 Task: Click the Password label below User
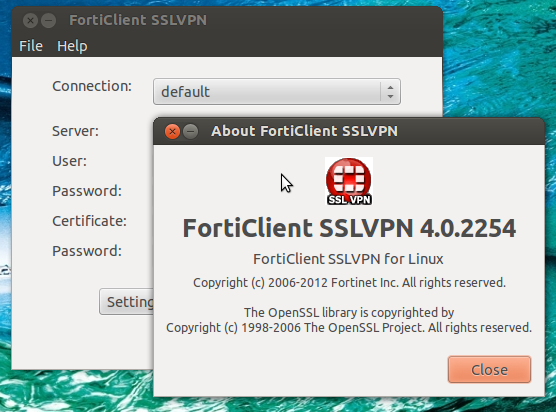87,191
